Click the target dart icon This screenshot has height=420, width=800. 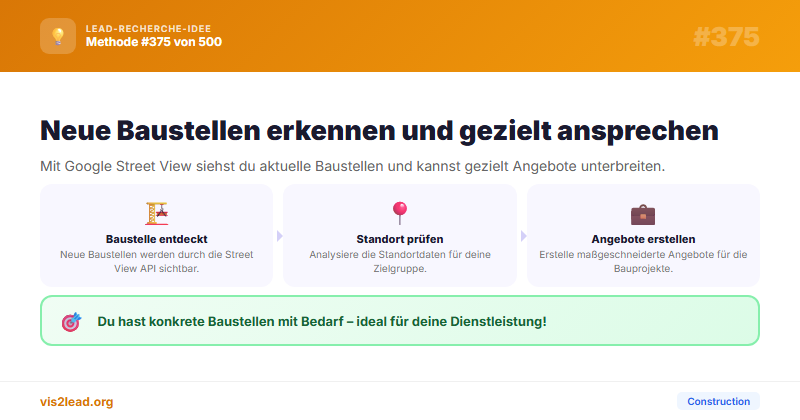coord(71,322)
